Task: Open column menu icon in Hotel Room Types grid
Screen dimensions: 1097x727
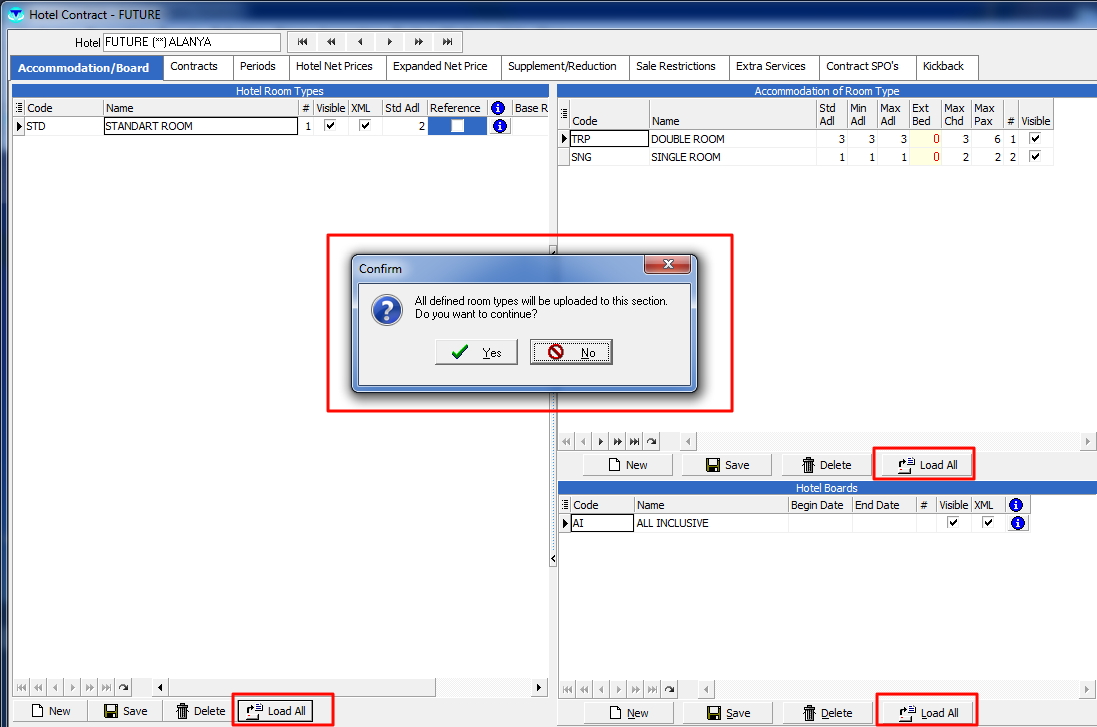Action: [18, 108]
